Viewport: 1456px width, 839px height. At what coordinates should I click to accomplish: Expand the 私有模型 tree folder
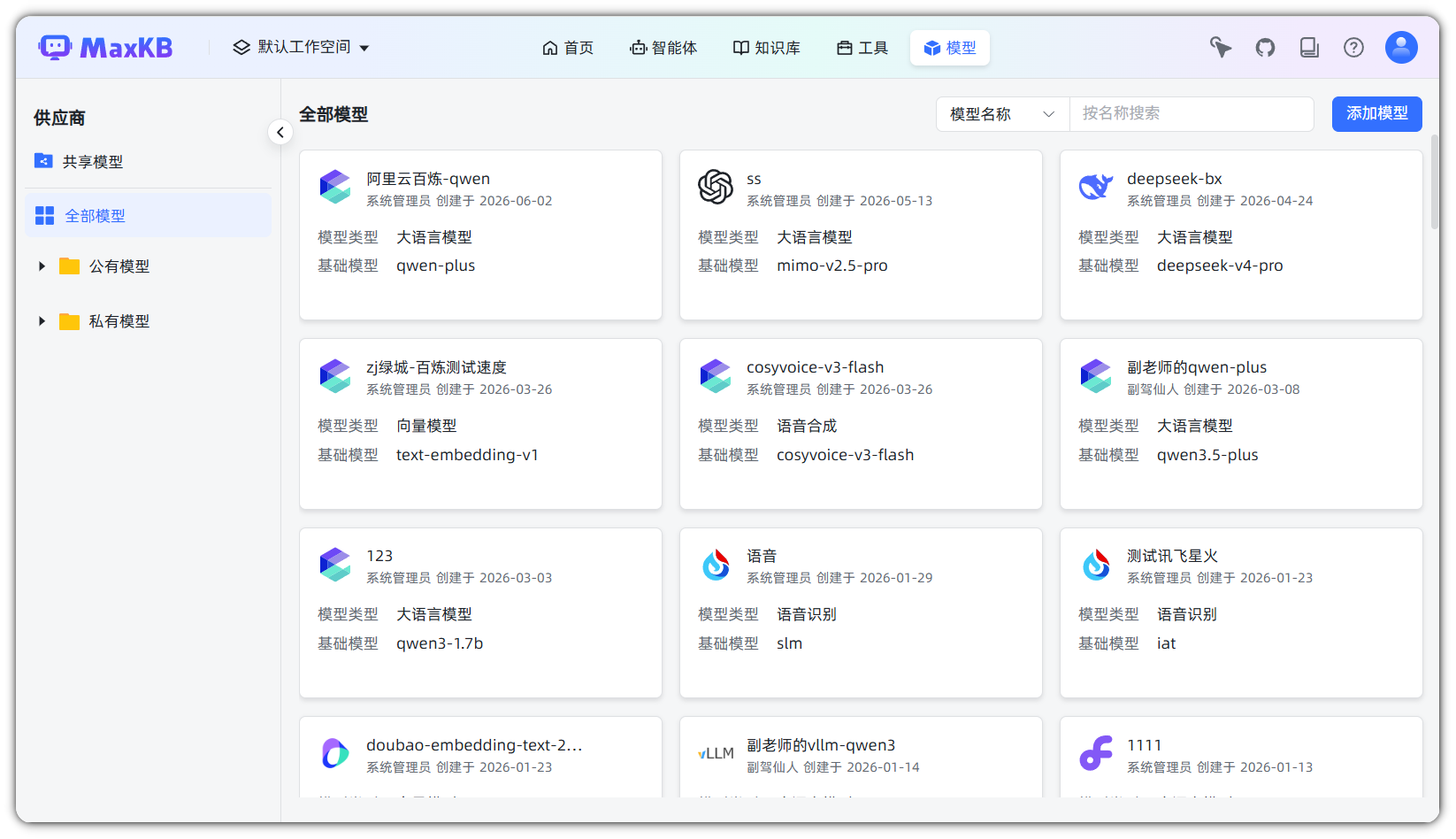(x=42, y=321)
